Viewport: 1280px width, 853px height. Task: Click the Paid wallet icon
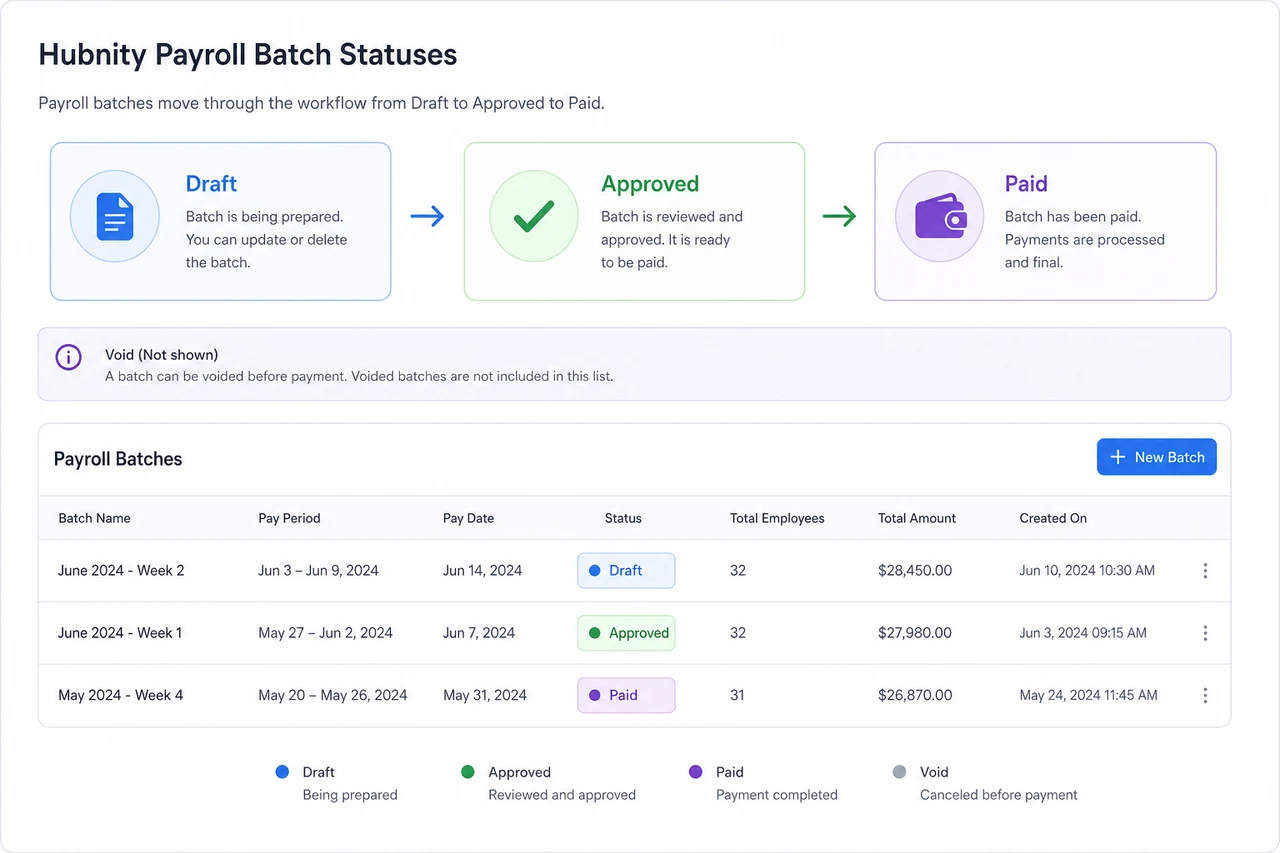(940, 216)
